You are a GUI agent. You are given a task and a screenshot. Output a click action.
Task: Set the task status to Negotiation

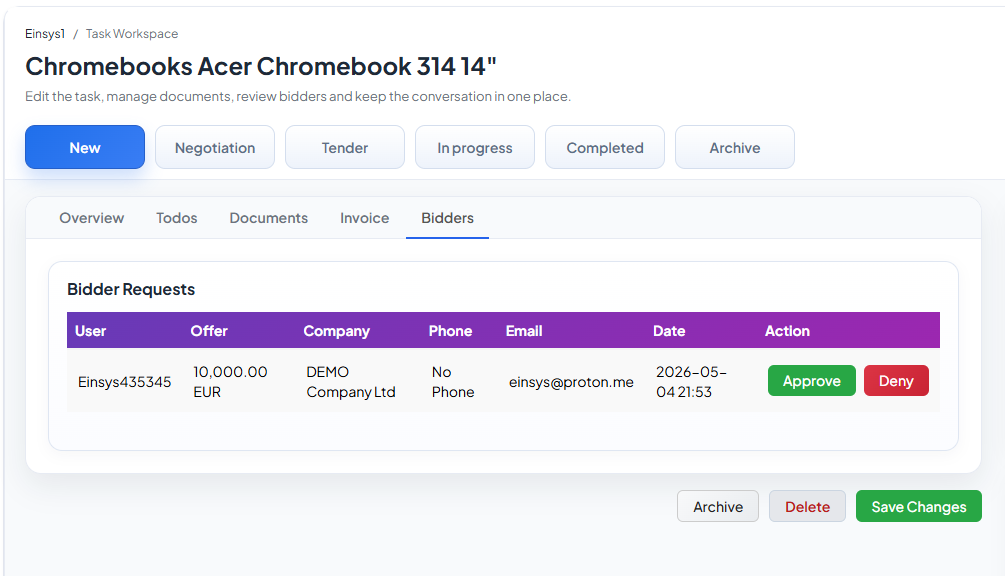[x=215, y=147]
